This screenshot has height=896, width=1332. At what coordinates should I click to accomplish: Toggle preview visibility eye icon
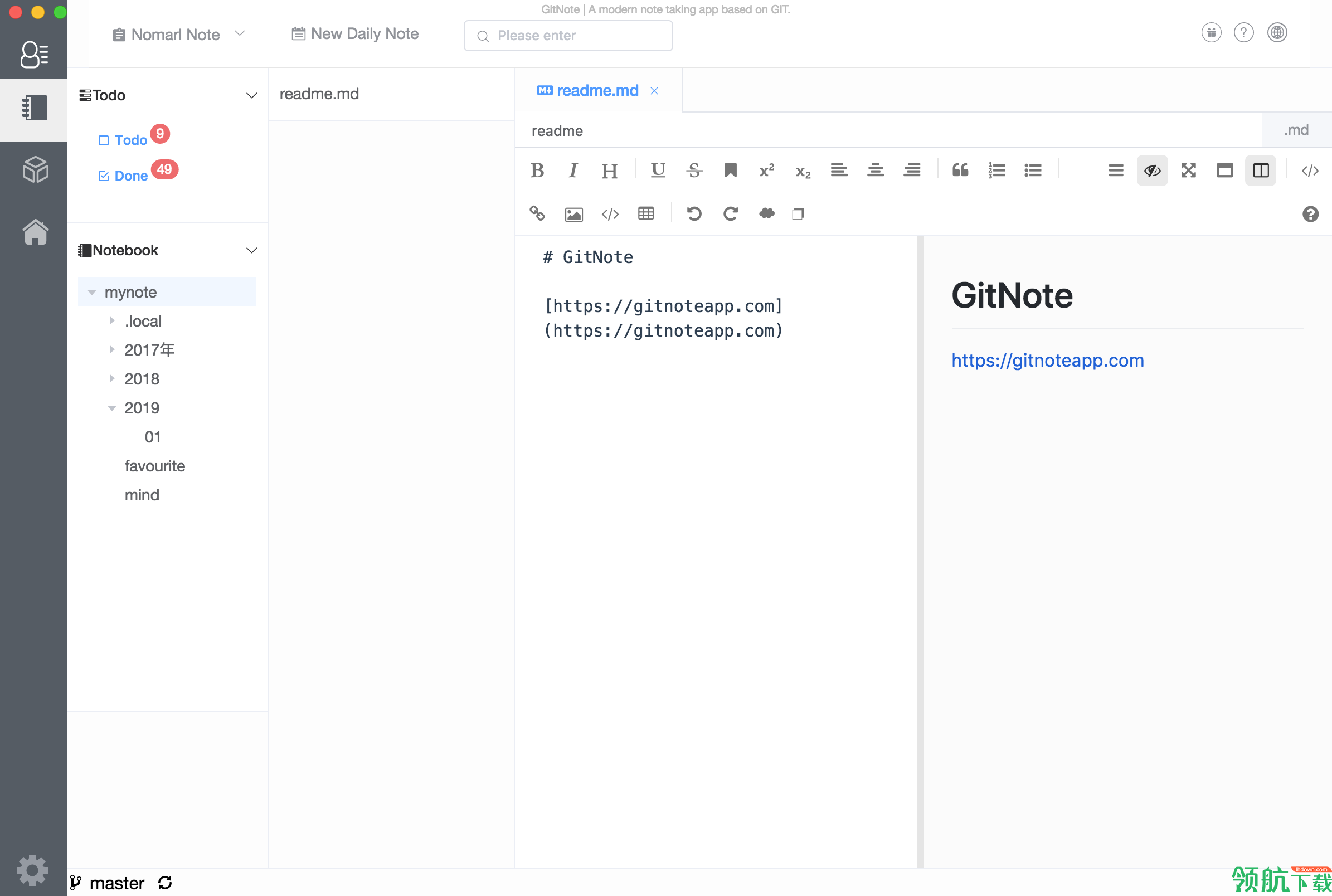1151,171
